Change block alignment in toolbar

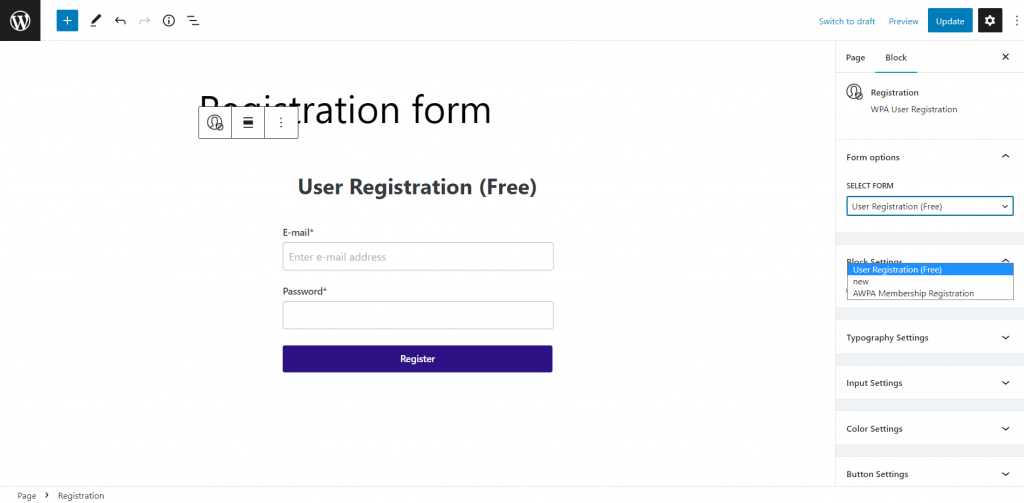coord(248,122)
